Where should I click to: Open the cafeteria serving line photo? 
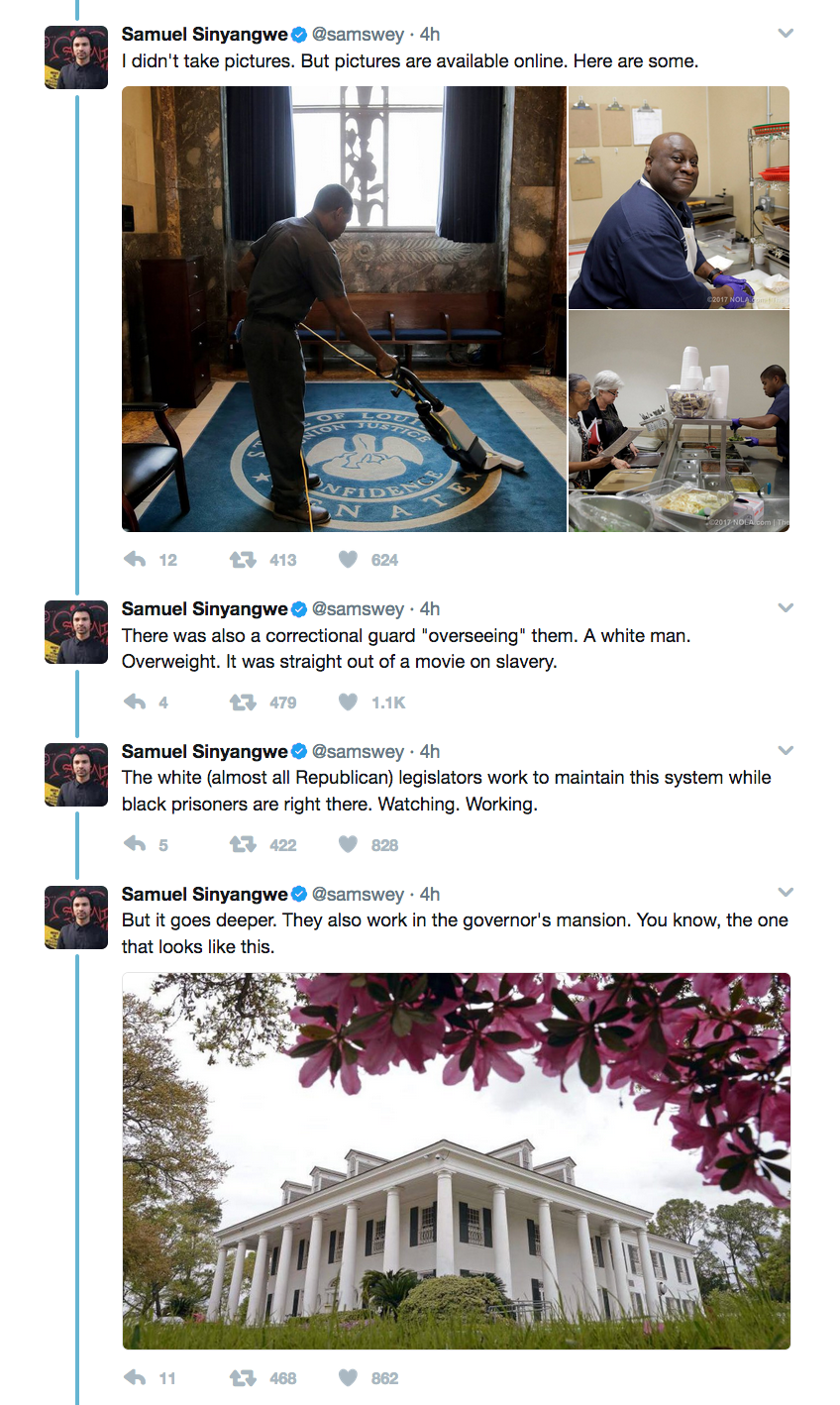coord(679,422)
